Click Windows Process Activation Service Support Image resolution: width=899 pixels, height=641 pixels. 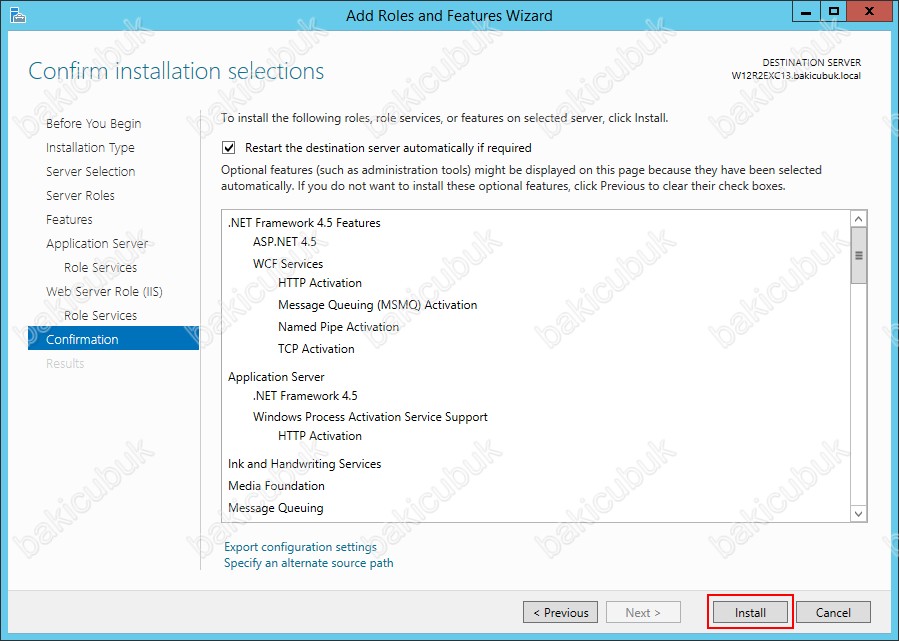370,417
